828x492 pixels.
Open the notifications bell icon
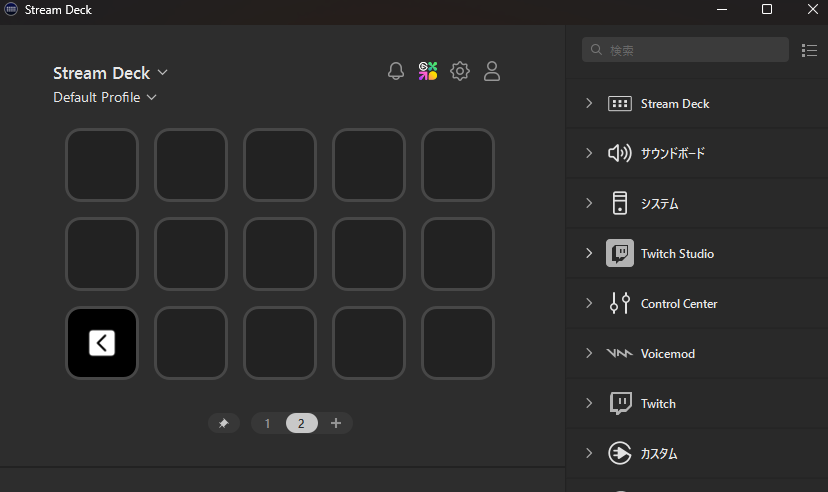tap(396, 71)
